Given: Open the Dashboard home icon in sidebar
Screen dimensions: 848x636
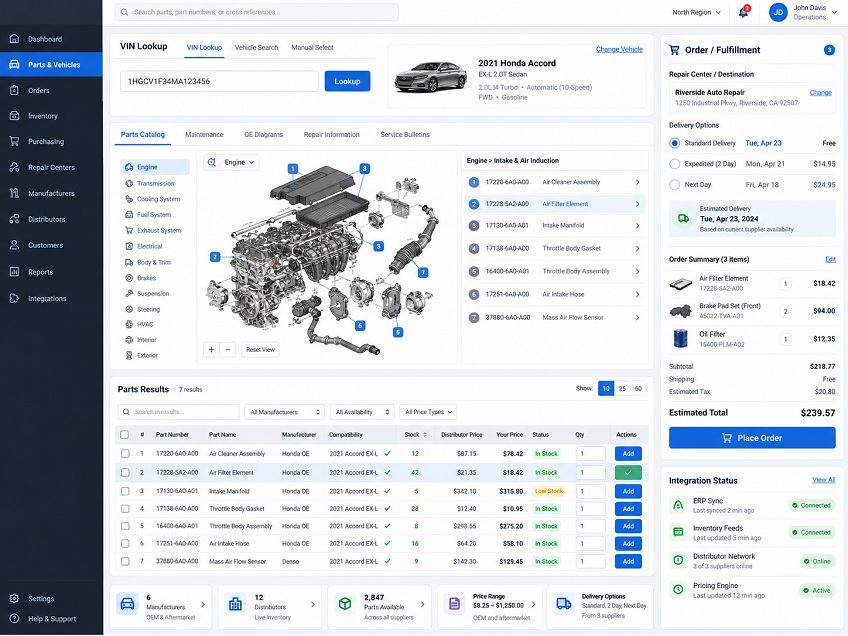Looking at the screenshot, I should [x=15, y=39].
